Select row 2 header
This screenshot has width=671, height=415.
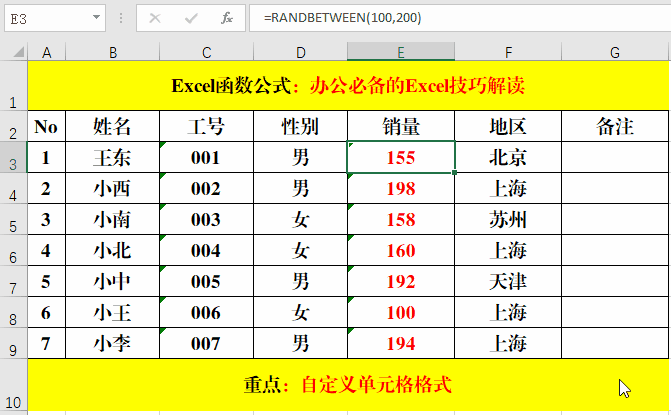tap(14, 126)
